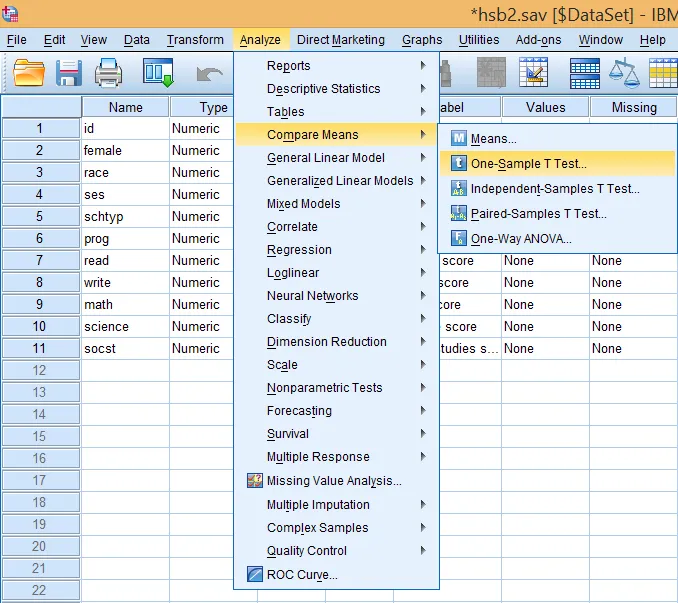Select row header number 7
678x603 pixels.
click(40, 260)
